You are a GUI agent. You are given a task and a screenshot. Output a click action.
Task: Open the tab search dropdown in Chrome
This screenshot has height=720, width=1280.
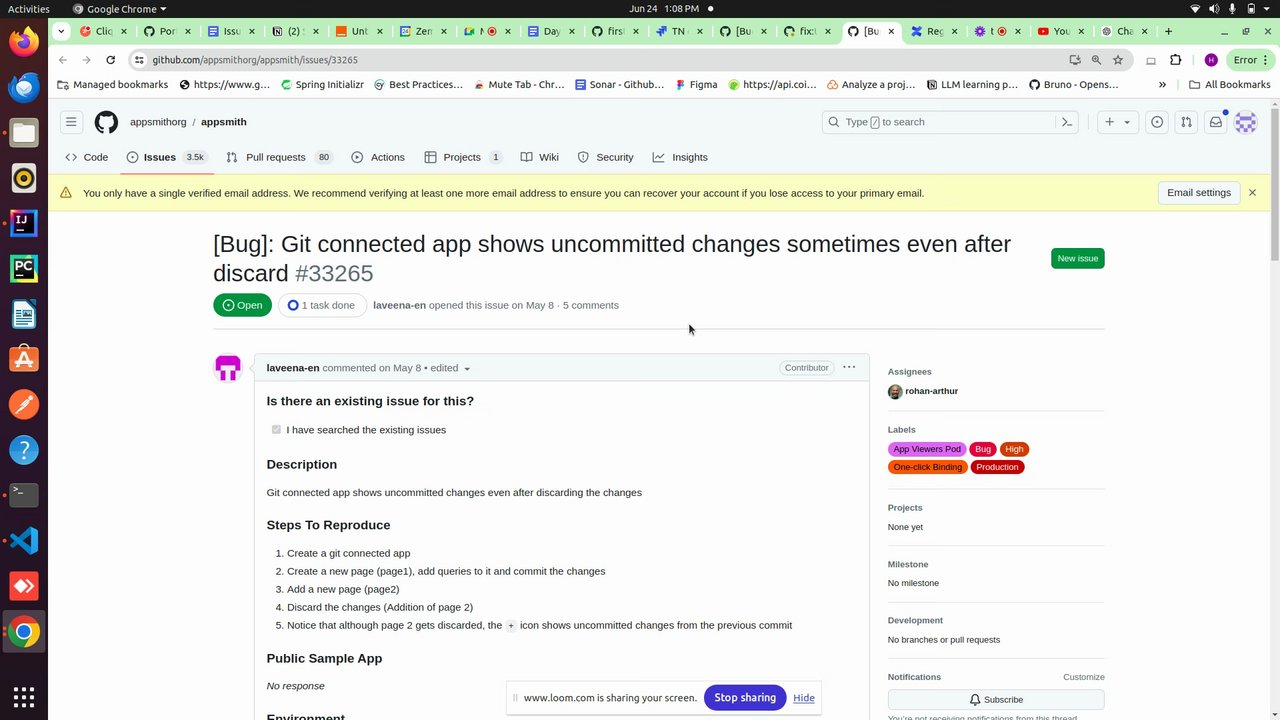[61, 31]
